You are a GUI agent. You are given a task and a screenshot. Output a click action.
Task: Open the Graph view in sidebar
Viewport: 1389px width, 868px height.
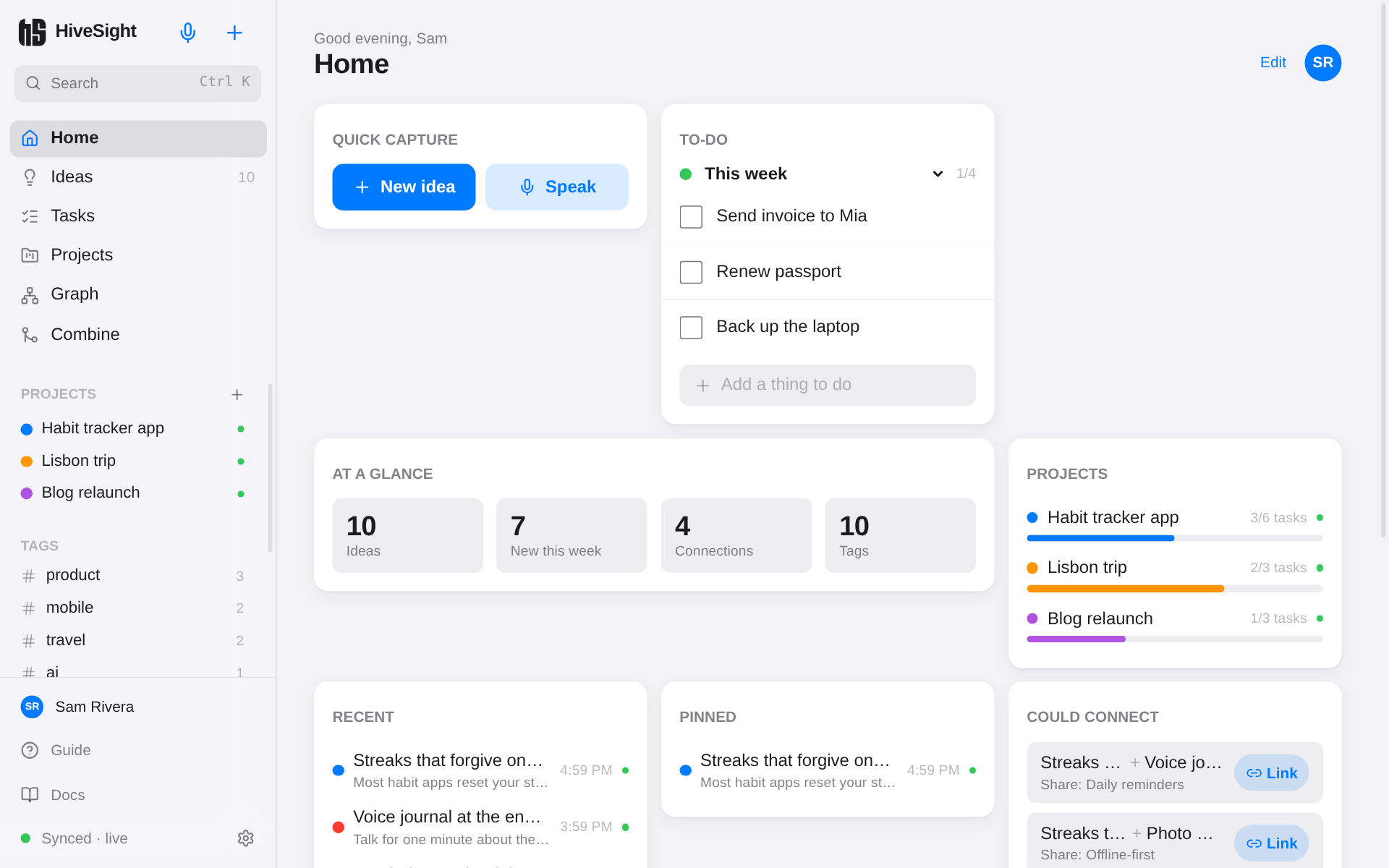[138, 294]
